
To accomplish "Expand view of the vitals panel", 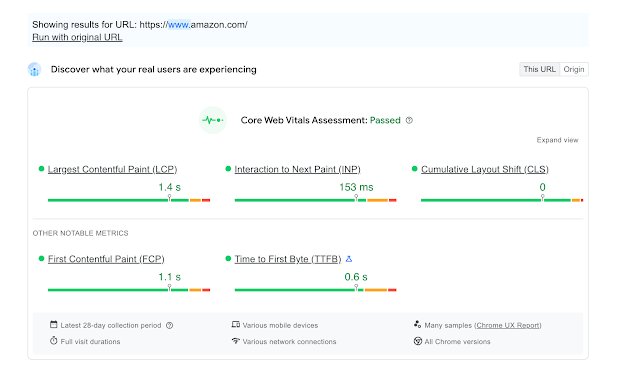I will 557,140.
